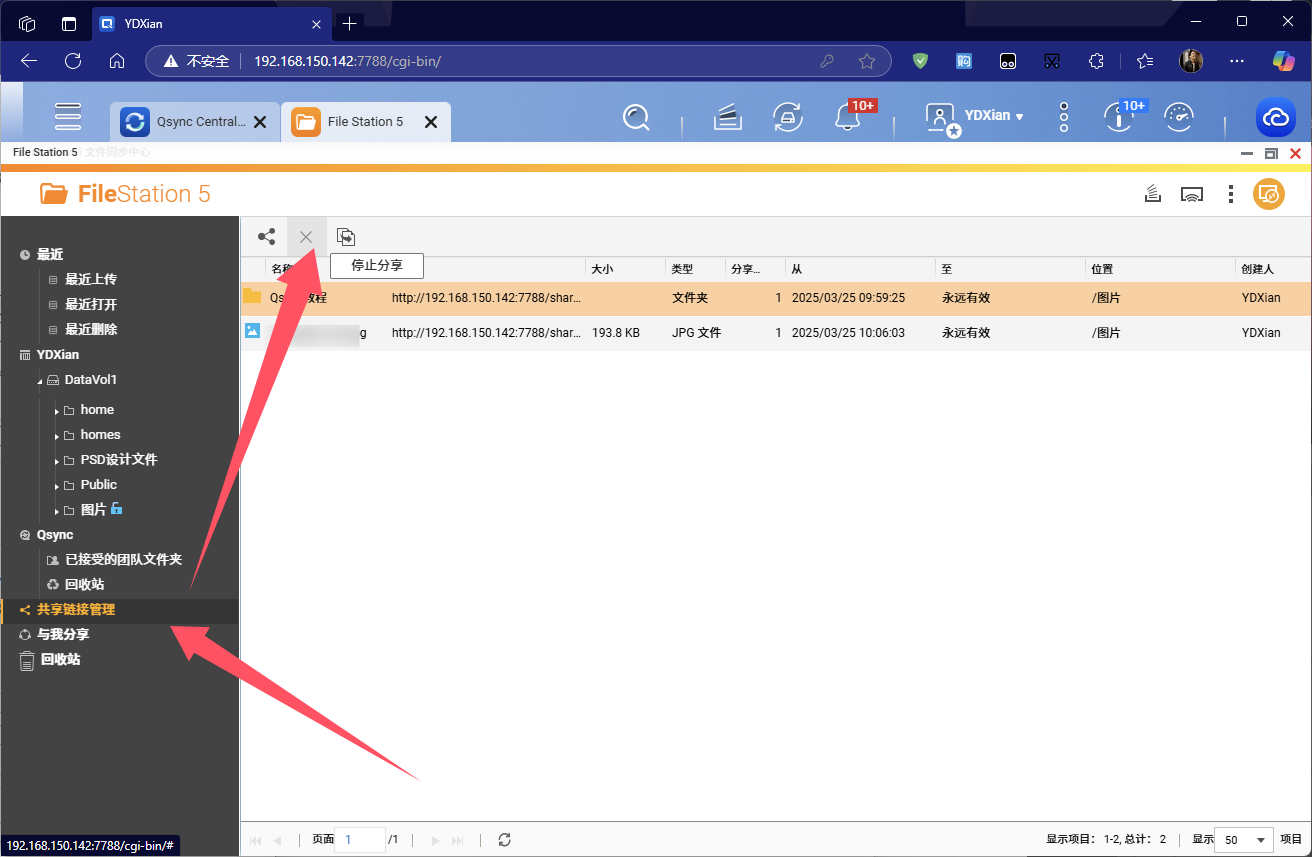This screenshot has height=857, width=1312.
Task: Click the user avatar icon beside YDXian
Action: tap(940, 118)
